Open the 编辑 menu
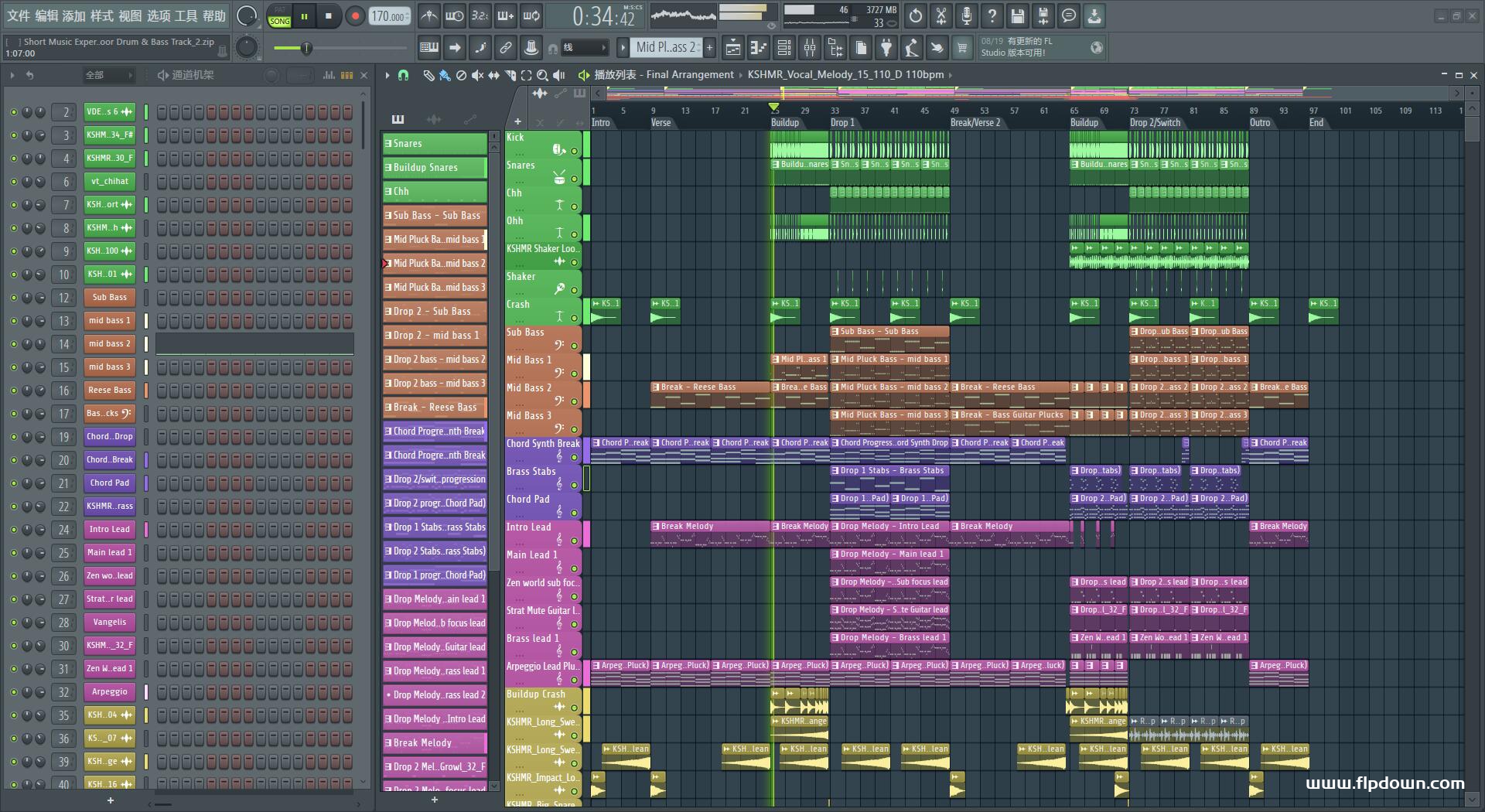The width and height of the screenshot is (1485, 812). coord(46,15)
